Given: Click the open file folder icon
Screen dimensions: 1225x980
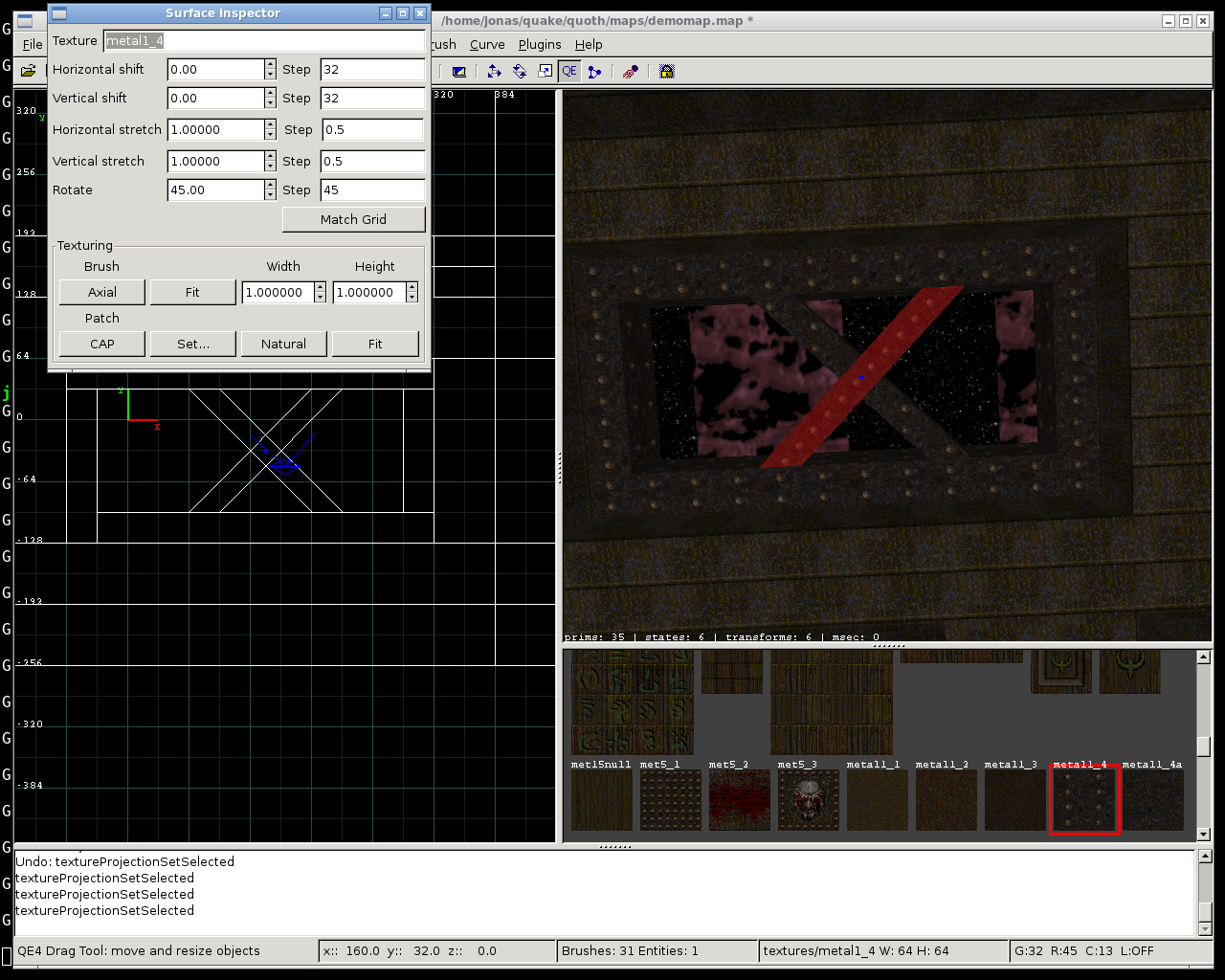Looking at the screenshot, I should [29, 71].
